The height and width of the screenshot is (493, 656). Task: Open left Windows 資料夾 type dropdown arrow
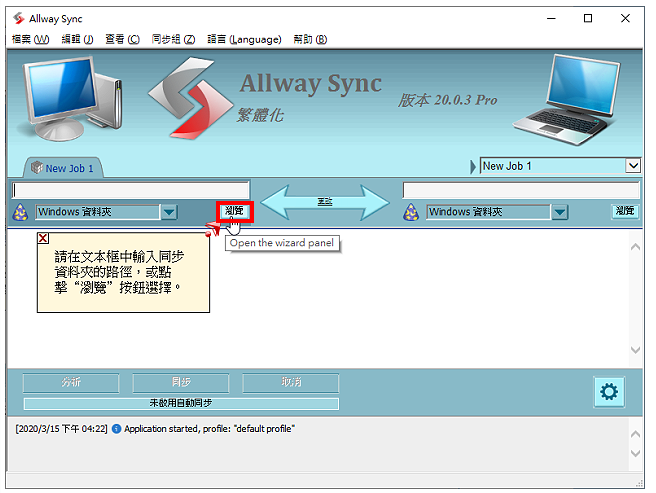(x=169, y=212)
